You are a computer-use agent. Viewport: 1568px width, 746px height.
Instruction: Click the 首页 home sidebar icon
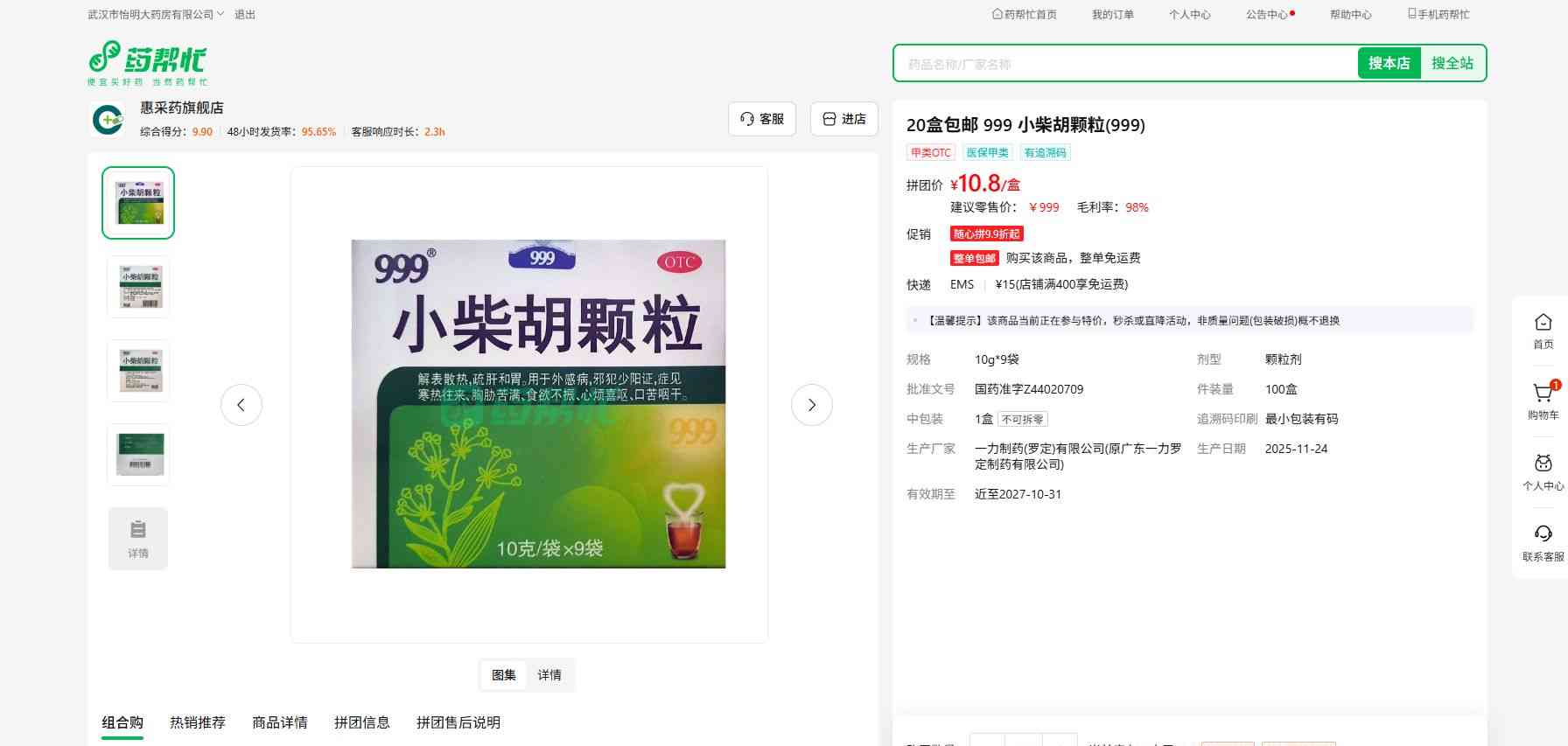pos(1543,331)
